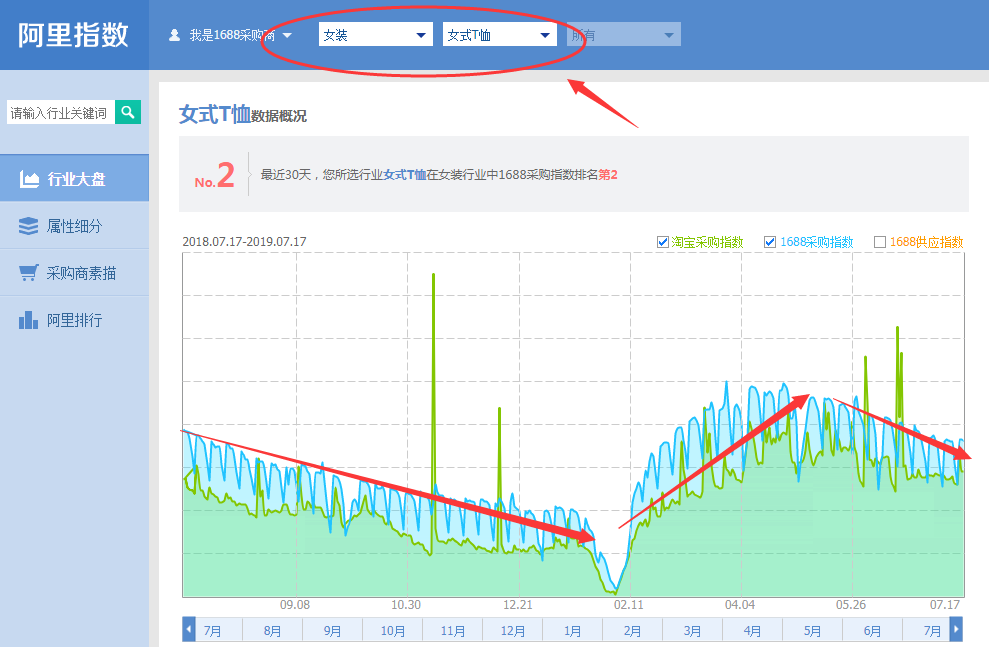Click the timeline right scroll arrow
989x647 pixels.
pyautogui.click(x=956, y=629)
